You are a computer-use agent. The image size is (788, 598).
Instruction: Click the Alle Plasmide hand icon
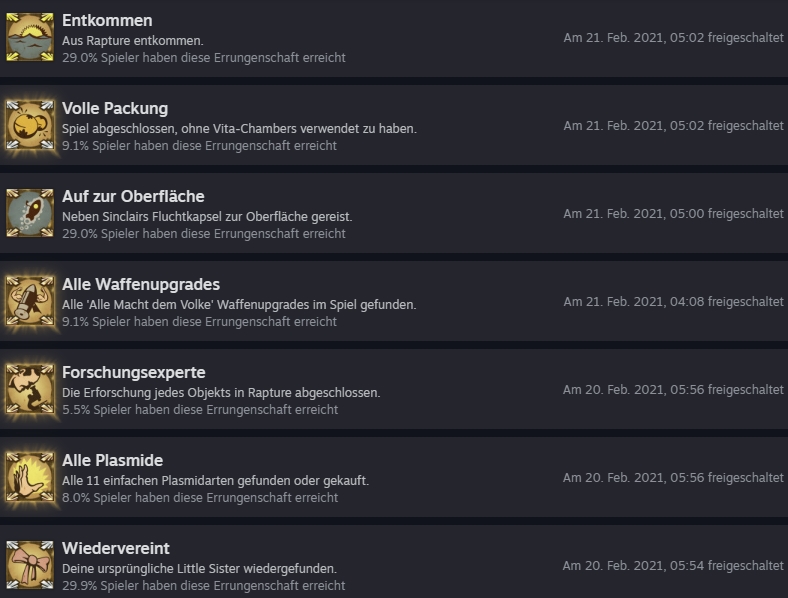(x=30, y=477)
